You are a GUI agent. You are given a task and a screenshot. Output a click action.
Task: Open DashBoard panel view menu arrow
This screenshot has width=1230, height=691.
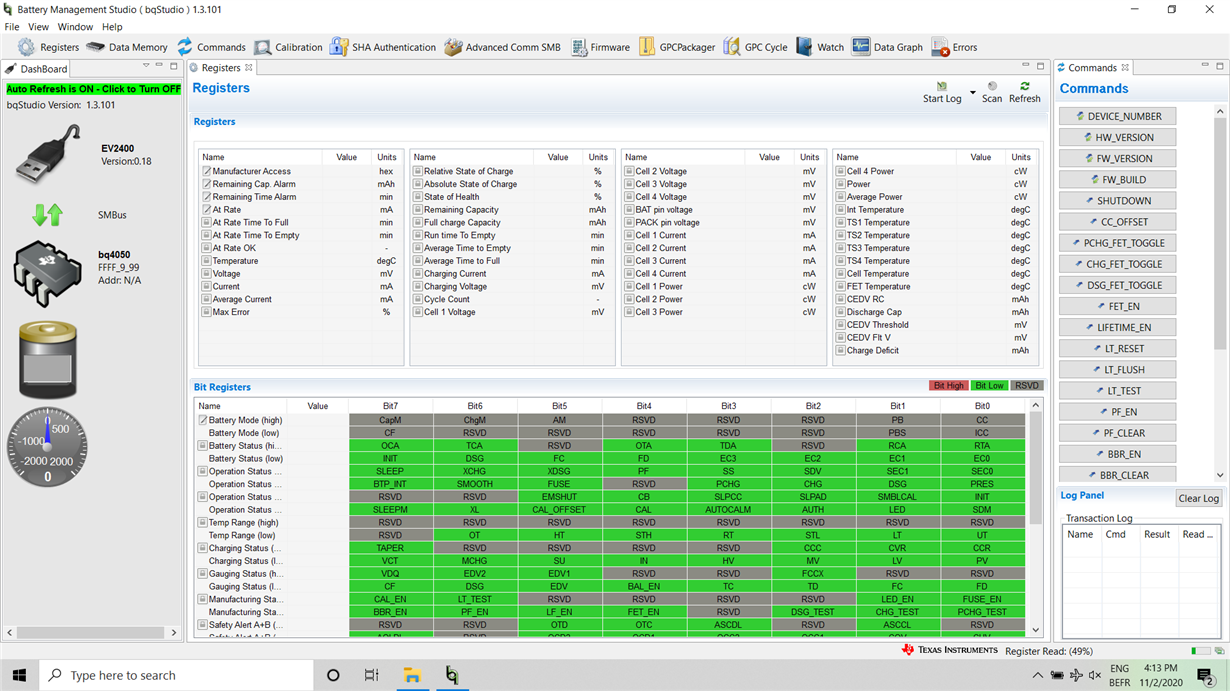pos(146,66)
